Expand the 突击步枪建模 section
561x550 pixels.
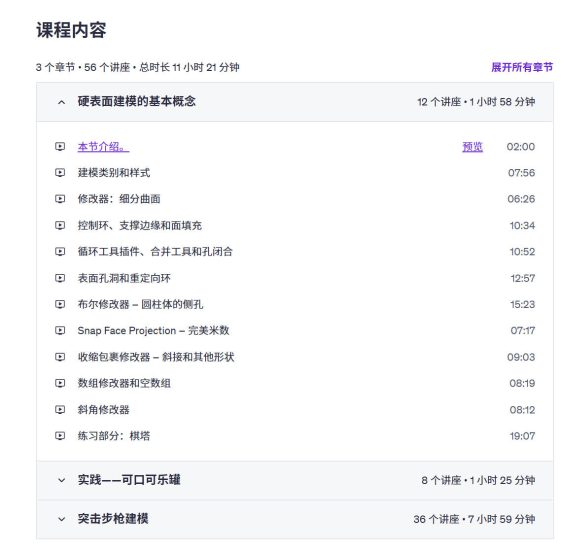point(294,519)
